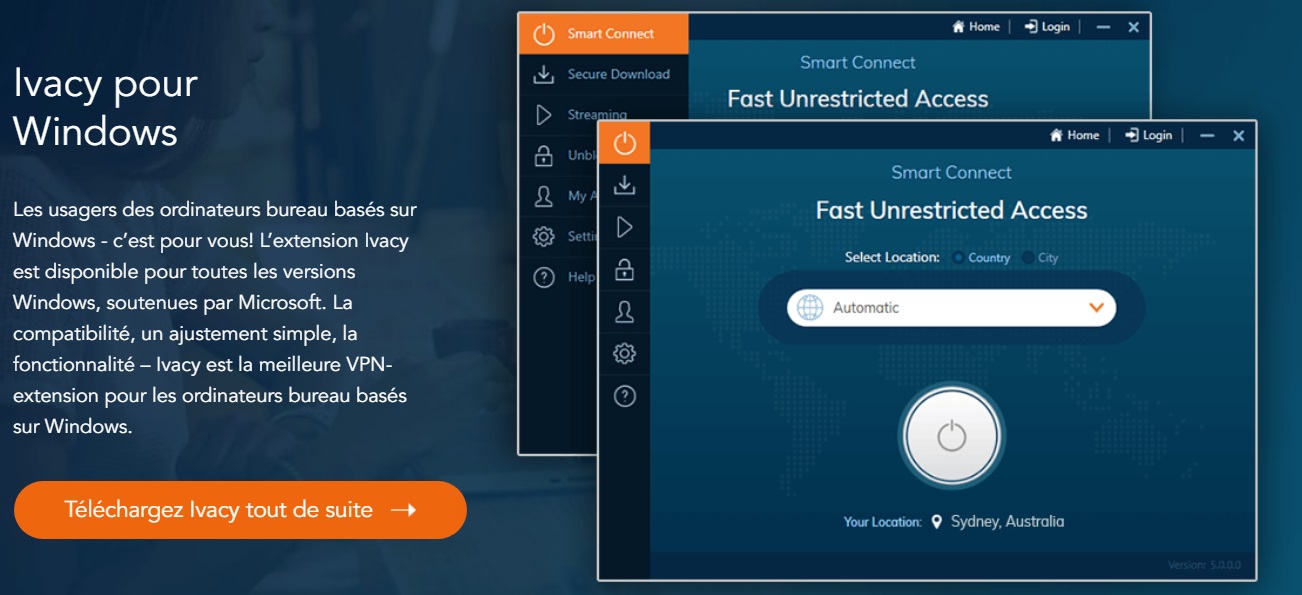Open Secure Download icon in front window sidebar
This screenshot has width=1302, height=595.
[x=625, y=185]
